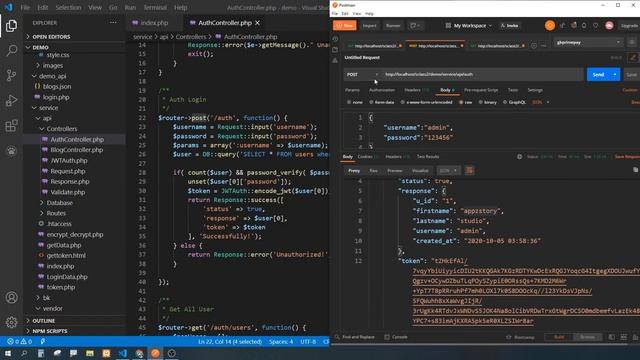Click the Postman icon on taskbar

point(155,353)
